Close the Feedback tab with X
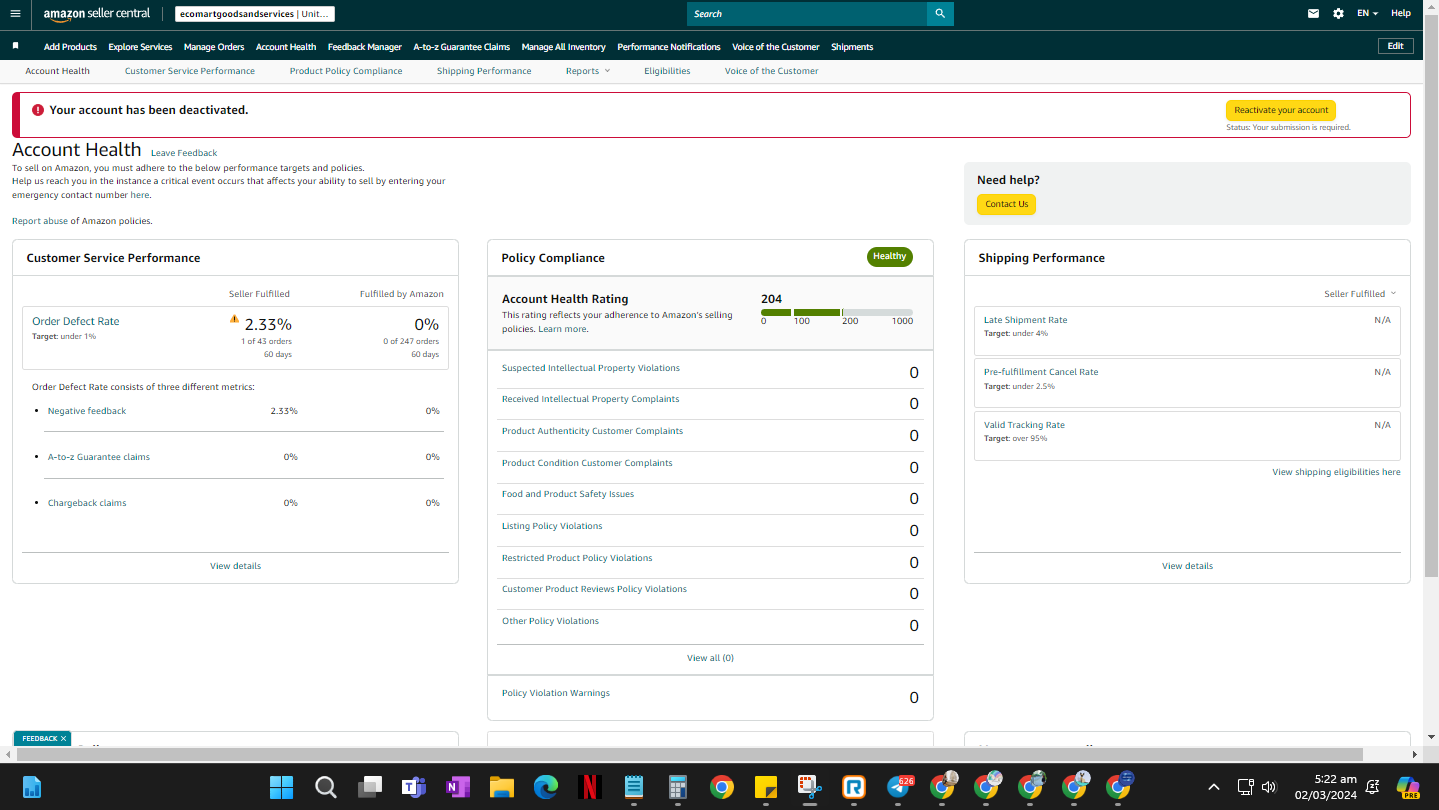The height and width of the screenshot is (810, 1439). [x=63, y=738]
